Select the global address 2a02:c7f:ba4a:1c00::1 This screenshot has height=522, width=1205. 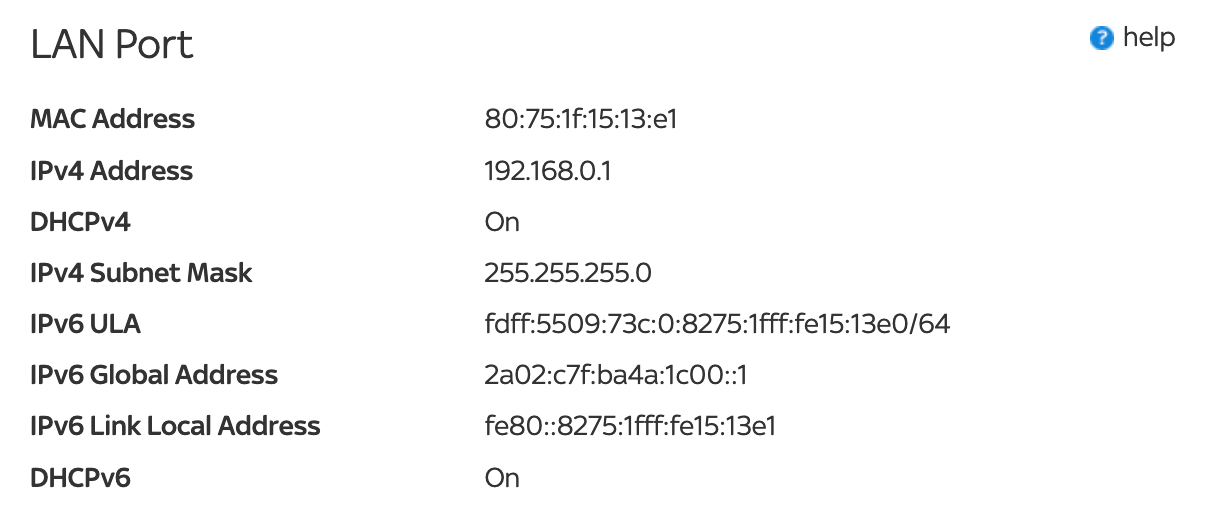[x=616, y=375]
